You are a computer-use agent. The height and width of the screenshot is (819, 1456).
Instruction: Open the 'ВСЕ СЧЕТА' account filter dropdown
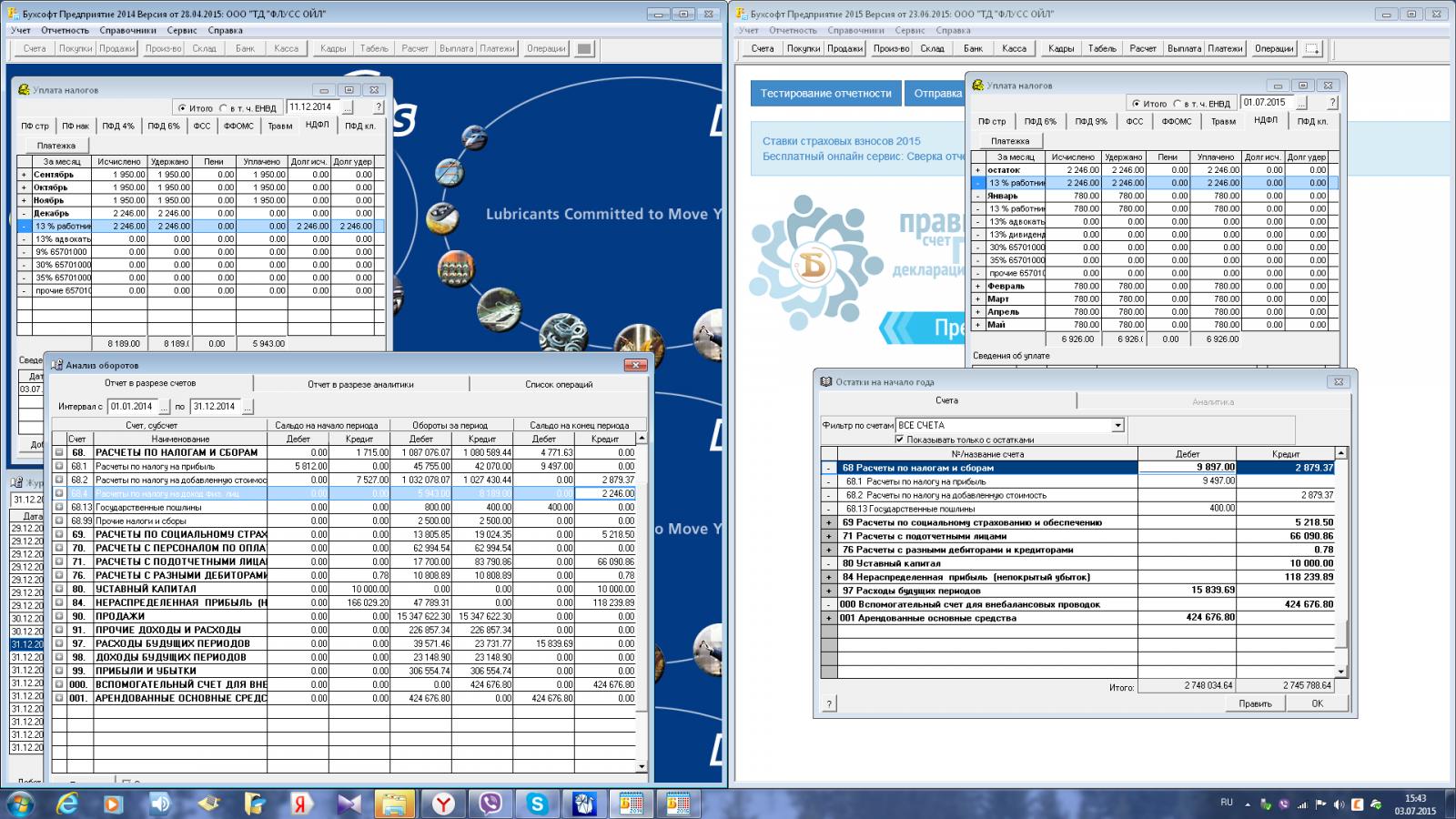coord(1117,426)
